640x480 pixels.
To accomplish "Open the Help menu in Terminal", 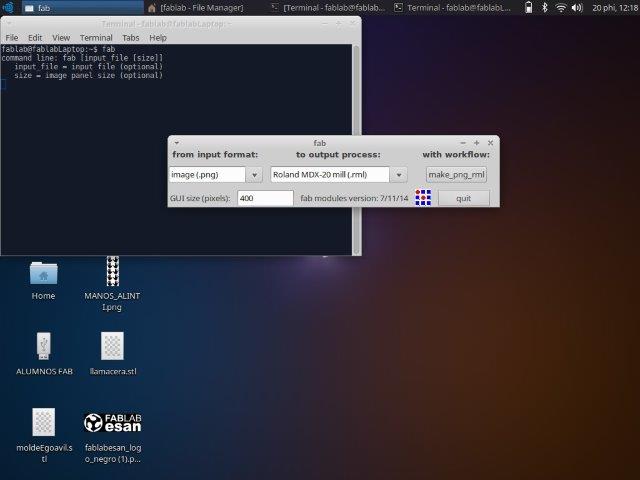I will 158,38.
